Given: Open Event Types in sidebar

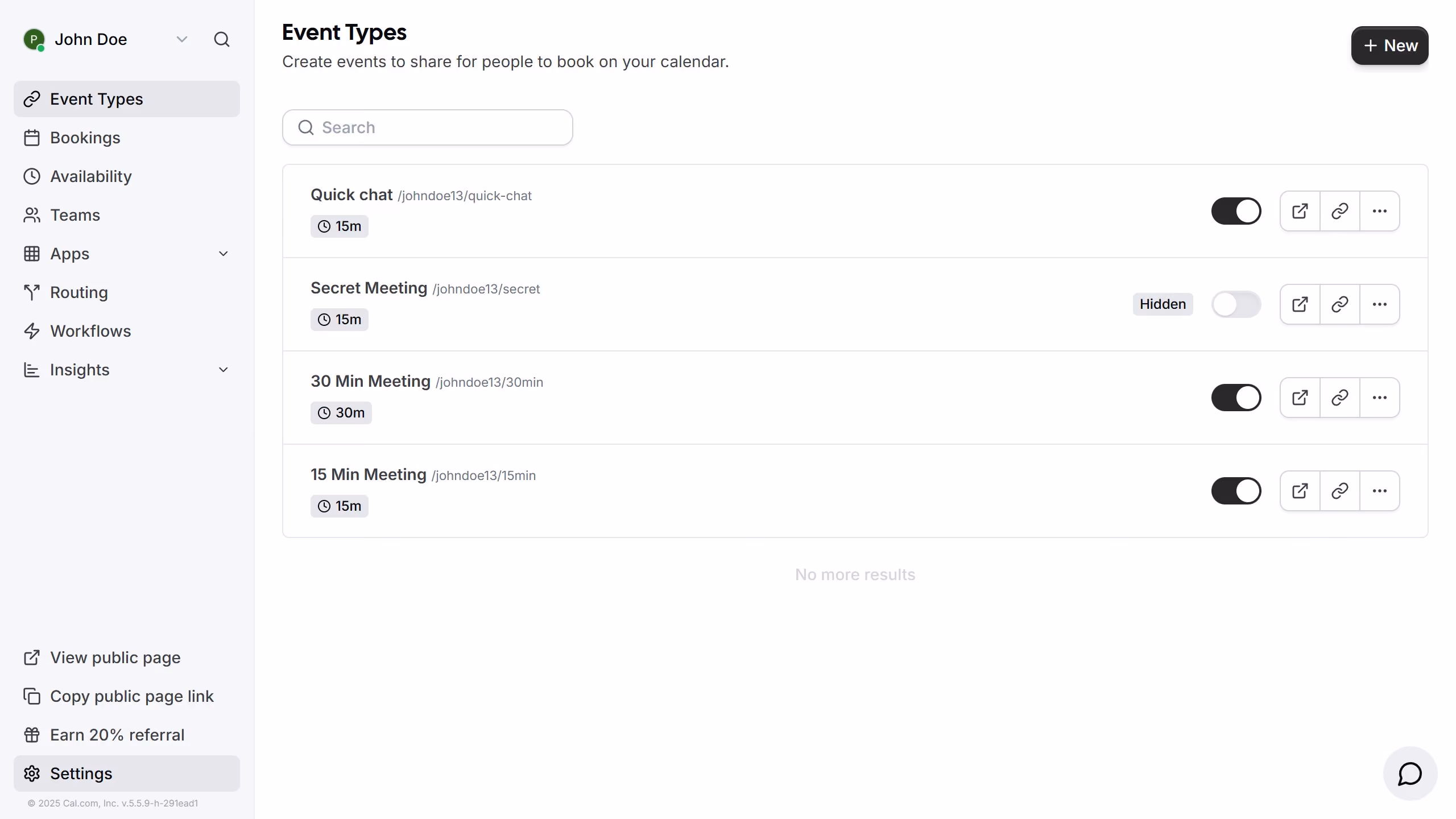Looking at the screenshot, I should (127, 99).
